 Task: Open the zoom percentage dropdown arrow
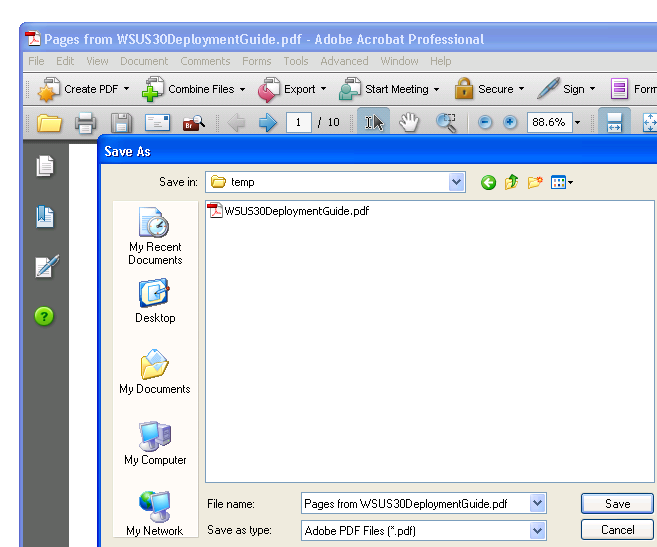(577, 122)
